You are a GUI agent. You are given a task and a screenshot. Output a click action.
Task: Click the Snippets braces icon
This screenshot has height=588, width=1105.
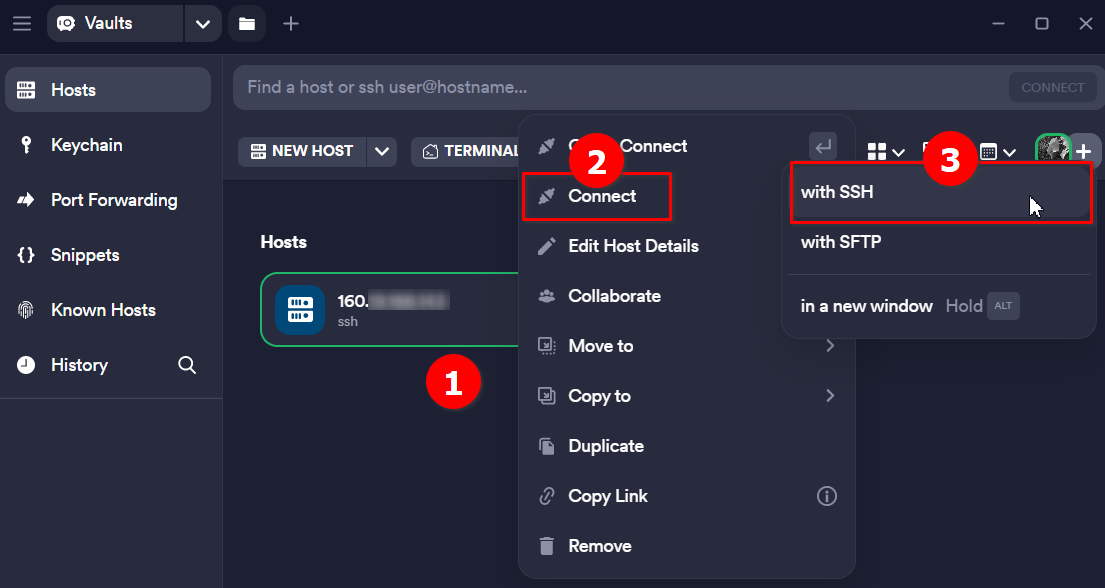[26, 255]
